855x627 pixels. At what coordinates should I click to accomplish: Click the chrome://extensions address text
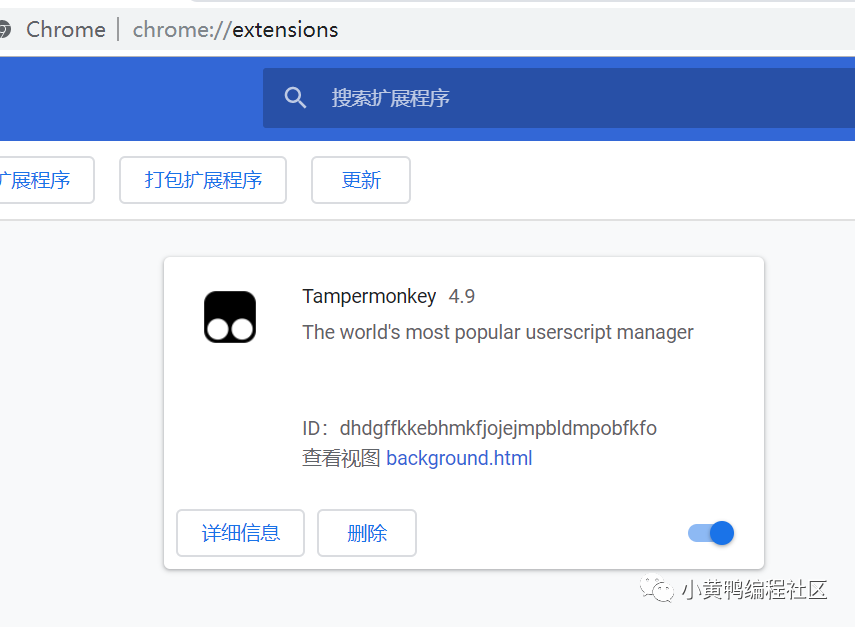pos(236,29)
